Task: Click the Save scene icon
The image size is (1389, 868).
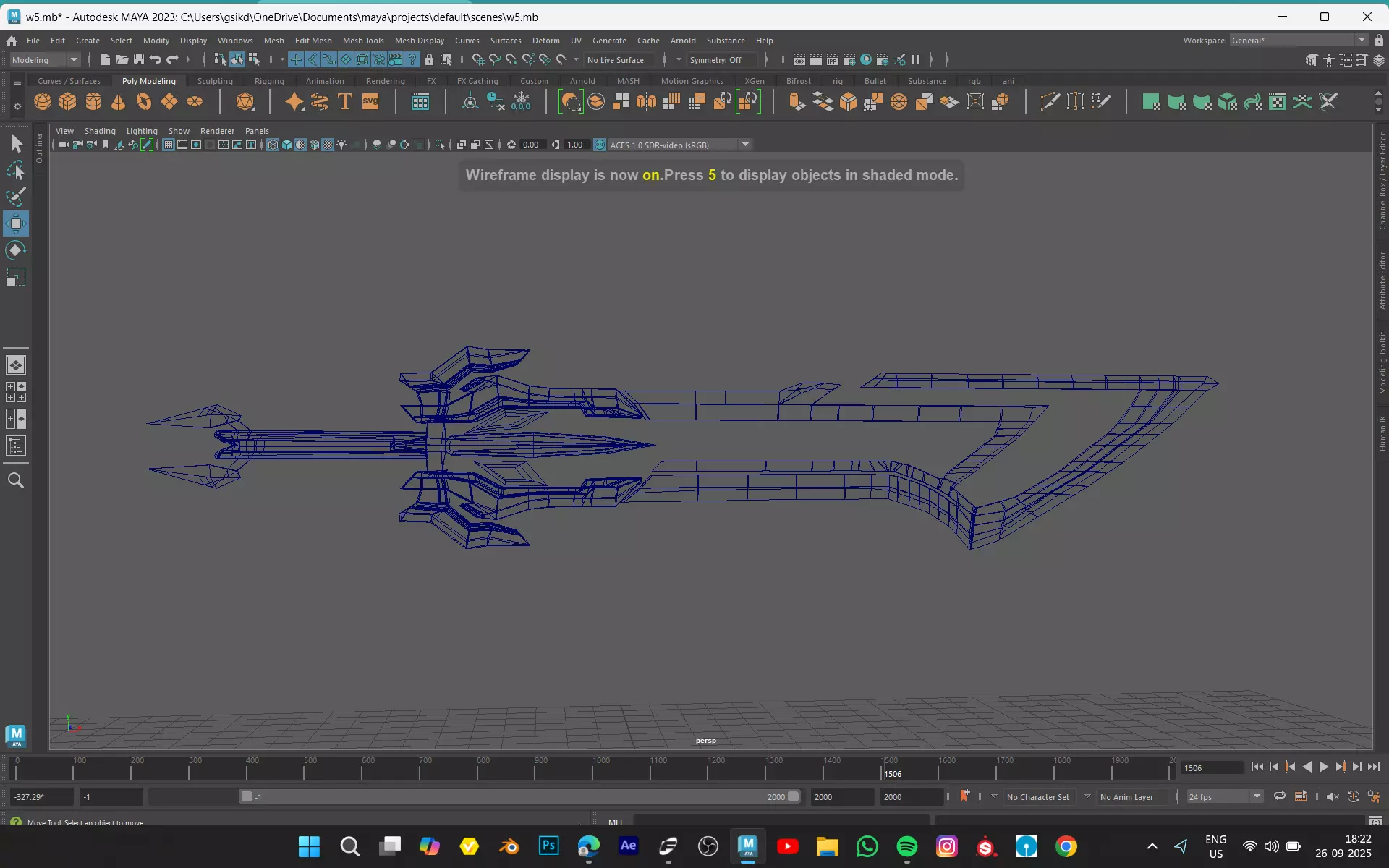Action: pos(139,60)
